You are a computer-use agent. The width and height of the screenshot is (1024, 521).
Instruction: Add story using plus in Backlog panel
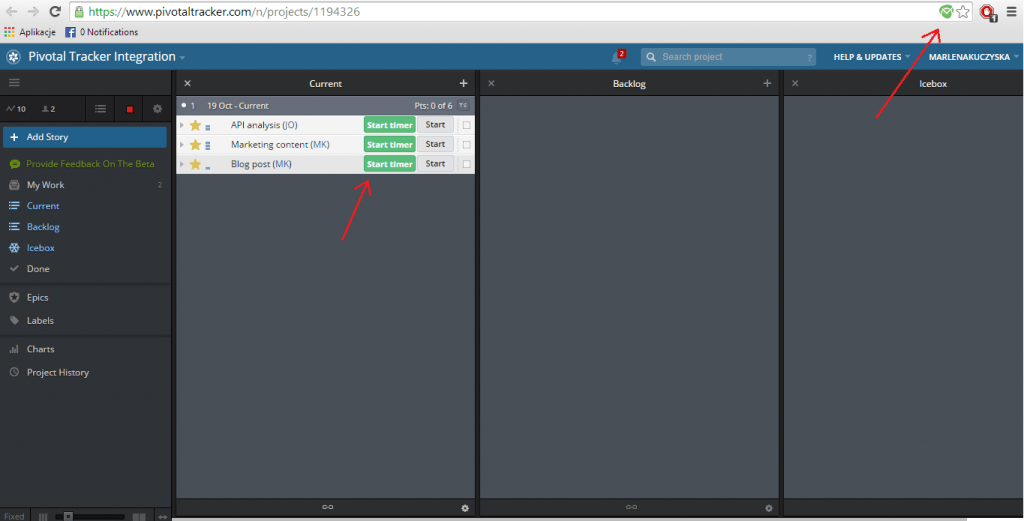767,84
